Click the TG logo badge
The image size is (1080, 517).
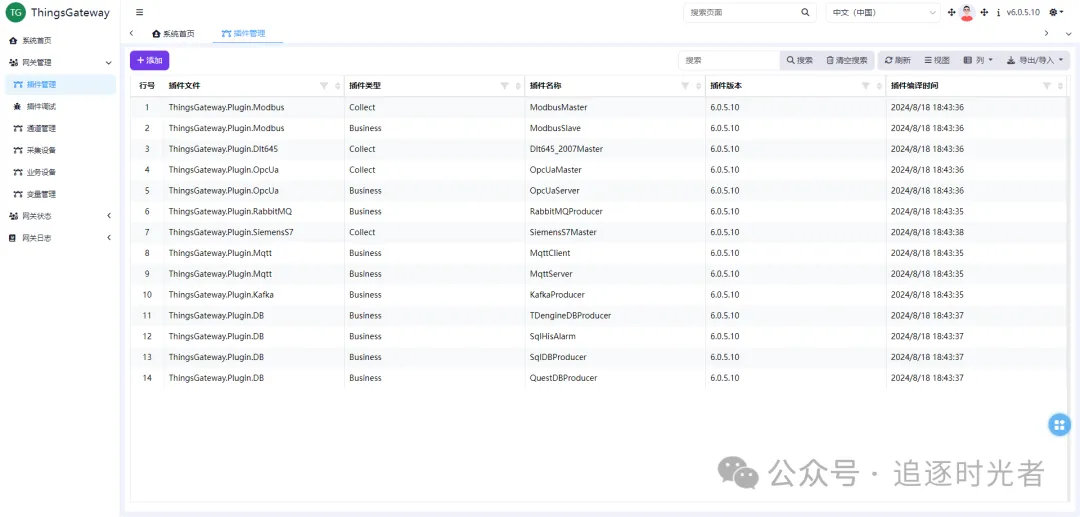16,12
